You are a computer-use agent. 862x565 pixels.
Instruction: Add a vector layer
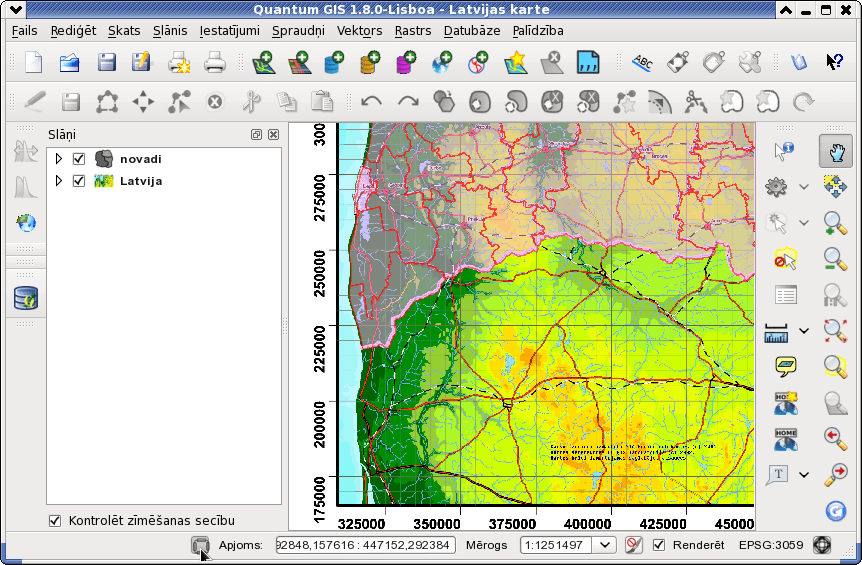pos(263,63)
